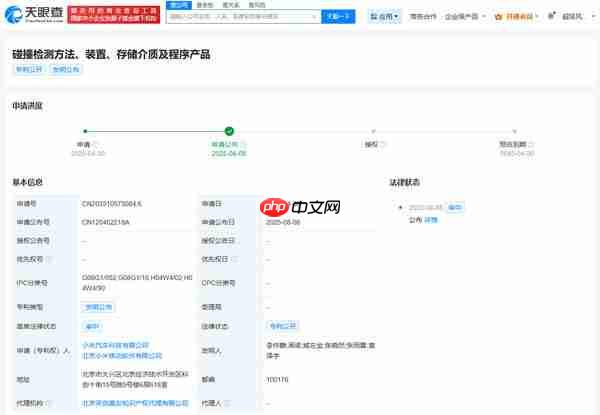
Task: Click the blue tag in the 专利类型 row
Action: (x=98, y=307)
